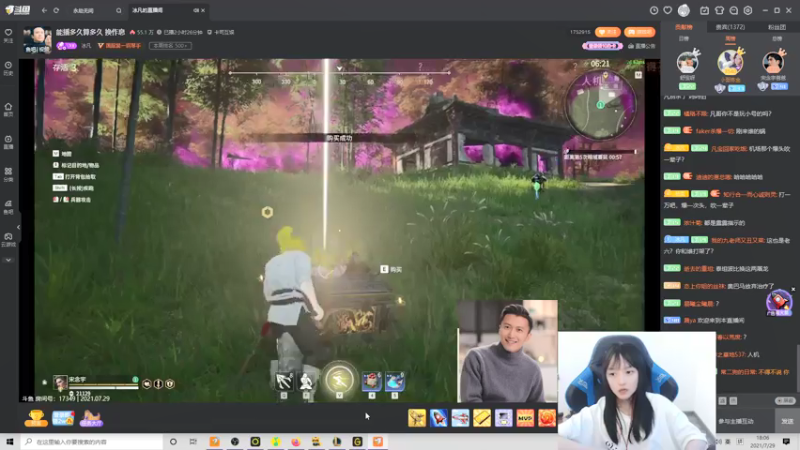Image resolution: width=800 pixels, height=450 pixels.
Task: Open the 鱼吧 icon in the left sidebar
Action: pyautogui.click(x=8, y=207)
